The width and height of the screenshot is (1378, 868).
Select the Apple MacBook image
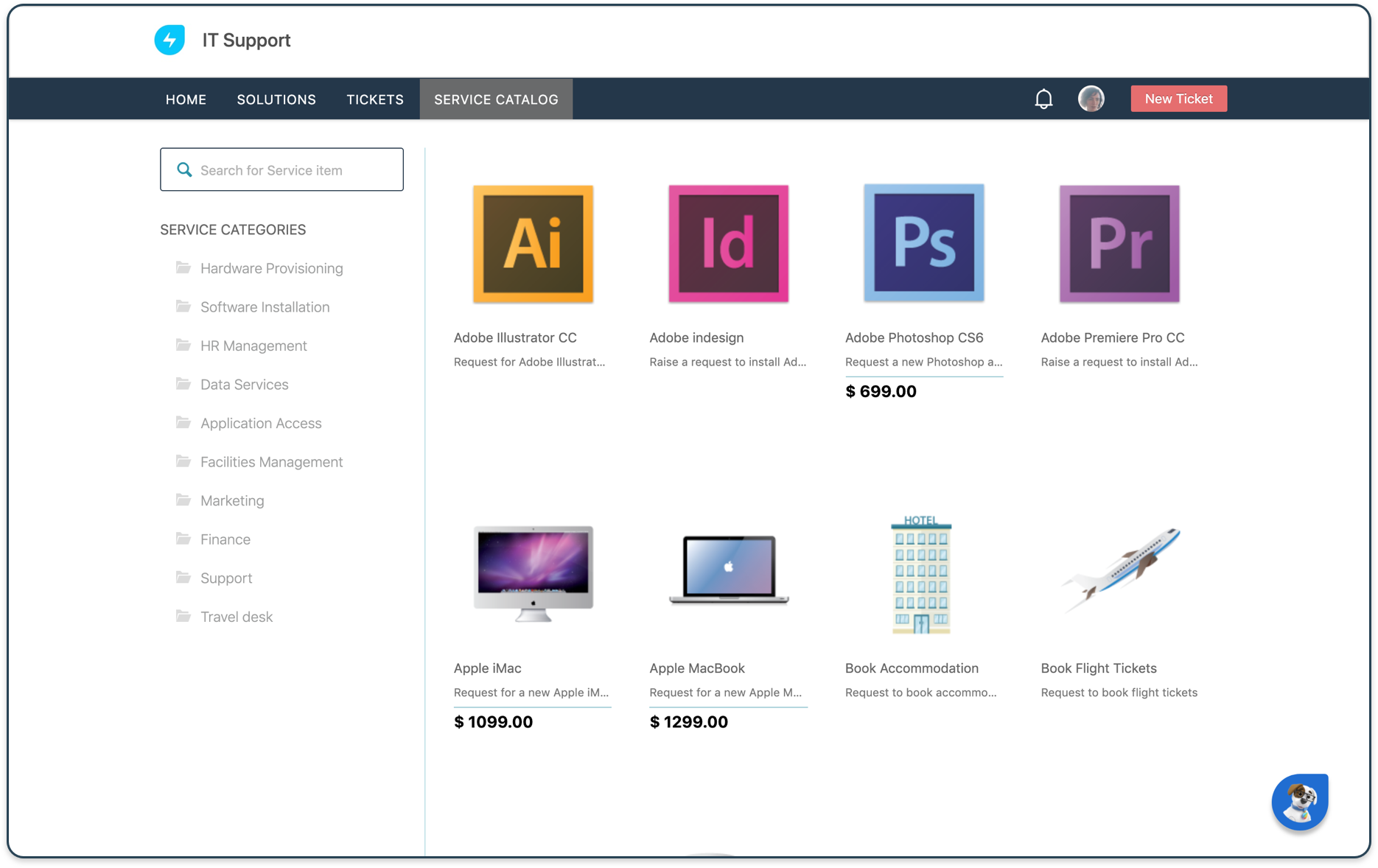tap(729, 570)
